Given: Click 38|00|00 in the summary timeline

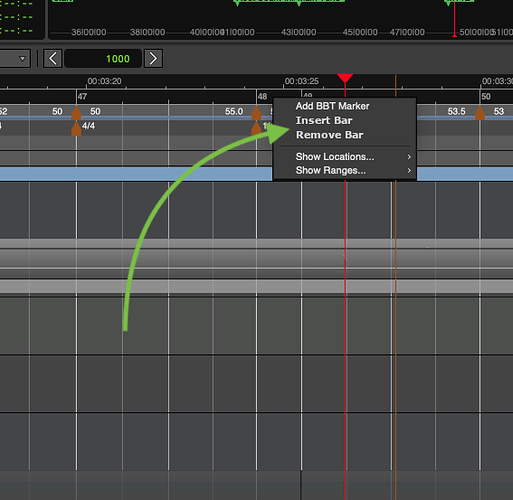Looking at the screenshot, I should 147,32.
